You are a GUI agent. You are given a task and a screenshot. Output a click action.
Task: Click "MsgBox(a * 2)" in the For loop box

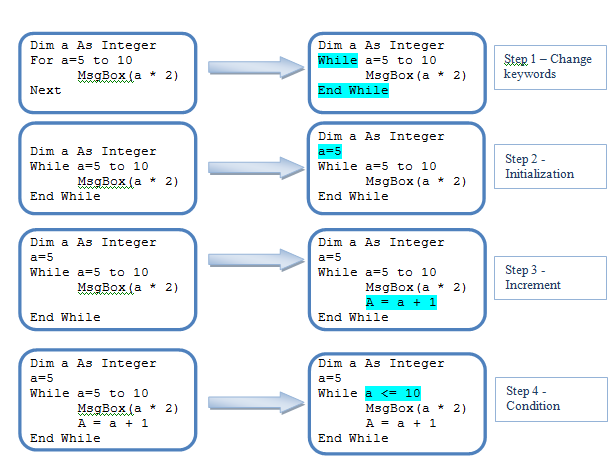128,75
